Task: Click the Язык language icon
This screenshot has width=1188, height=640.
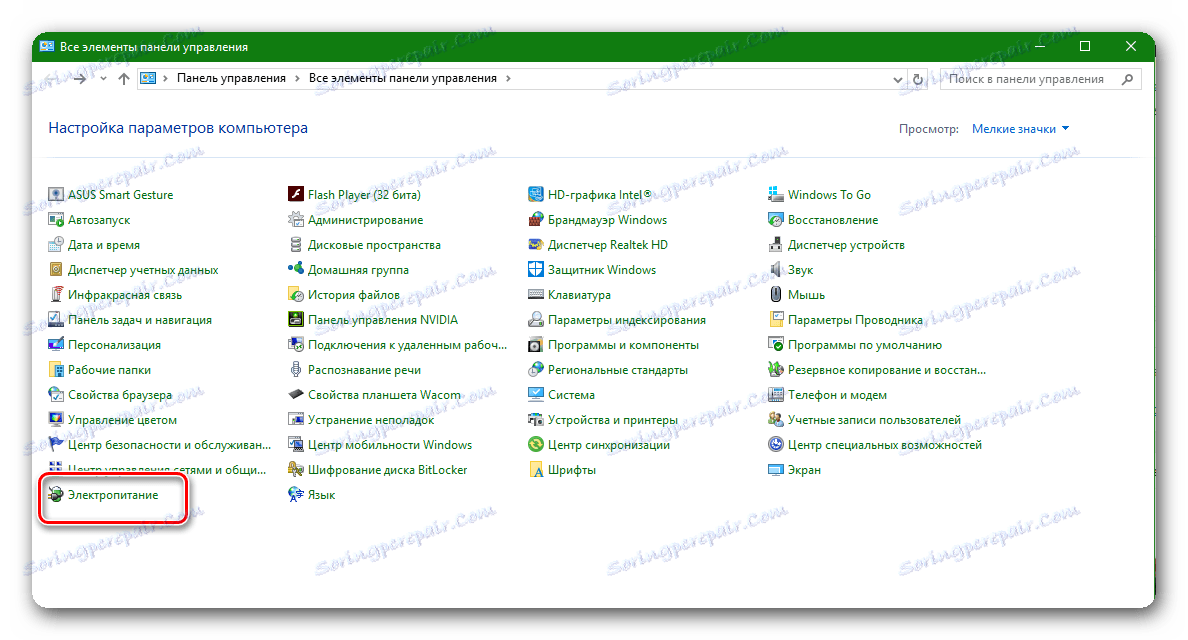Action: pyautogui.click(x=295, y=495)
